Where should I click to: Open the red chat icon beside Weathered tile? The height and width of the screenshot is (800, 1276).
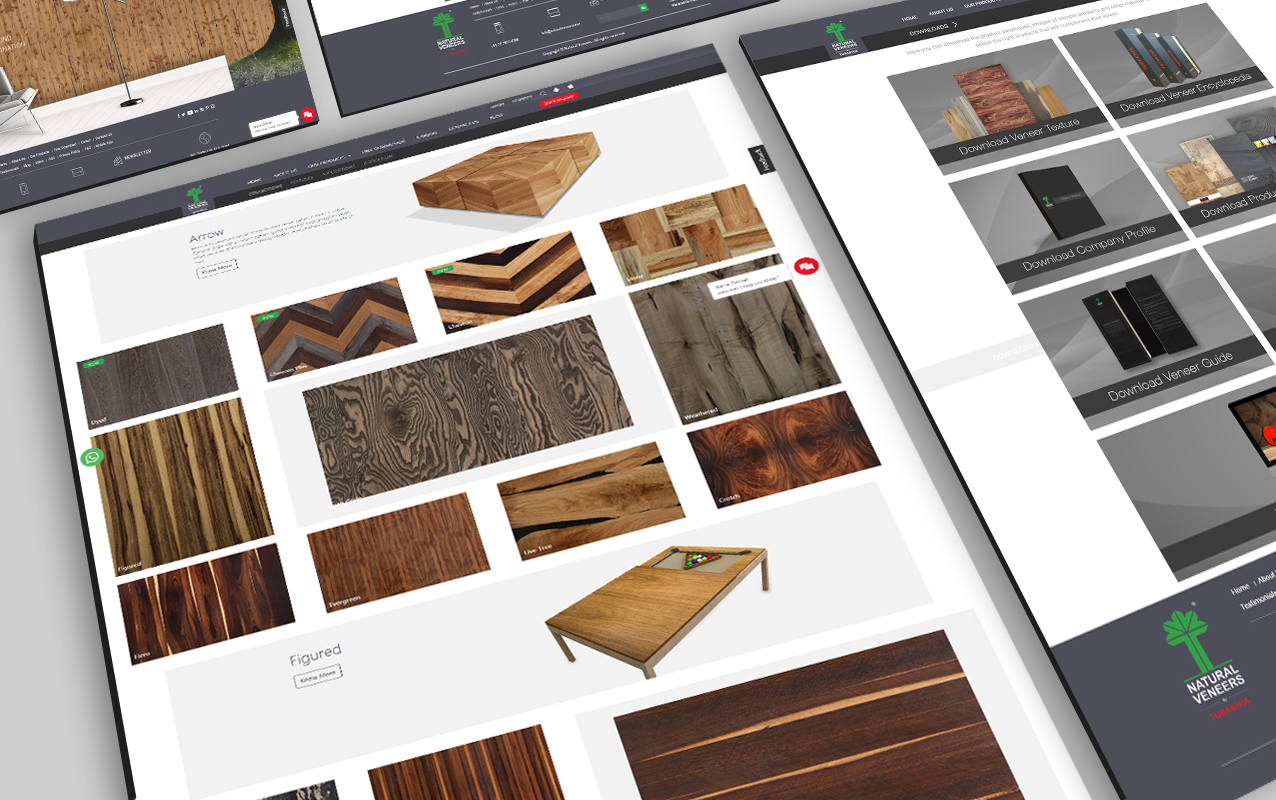coord(807,268)
